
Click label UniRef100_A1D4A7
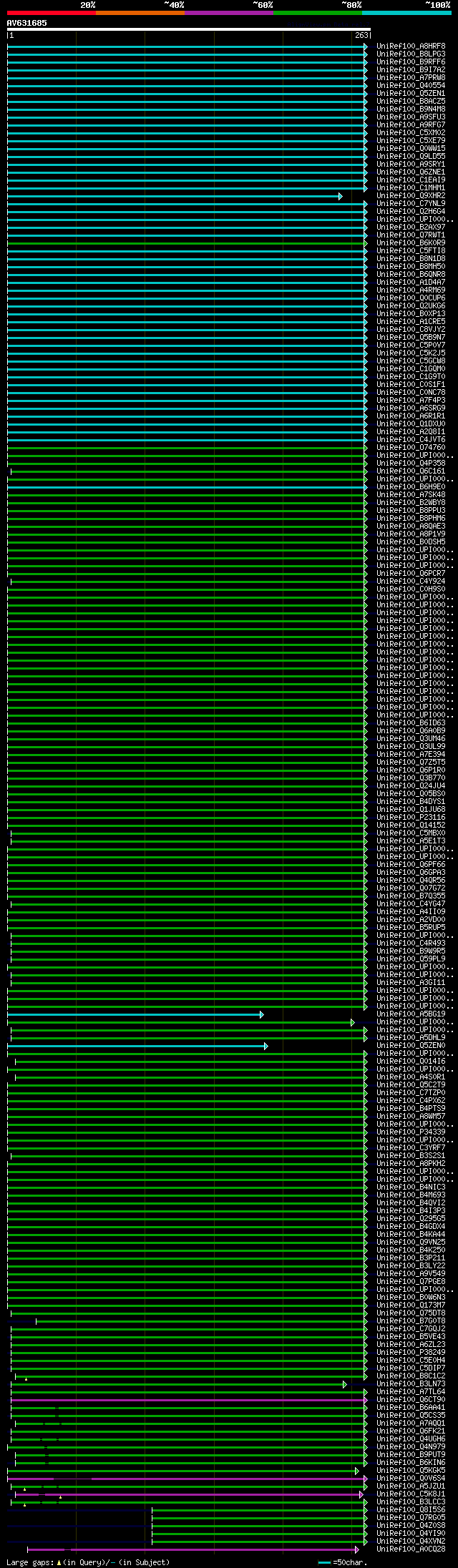point(411,283)
